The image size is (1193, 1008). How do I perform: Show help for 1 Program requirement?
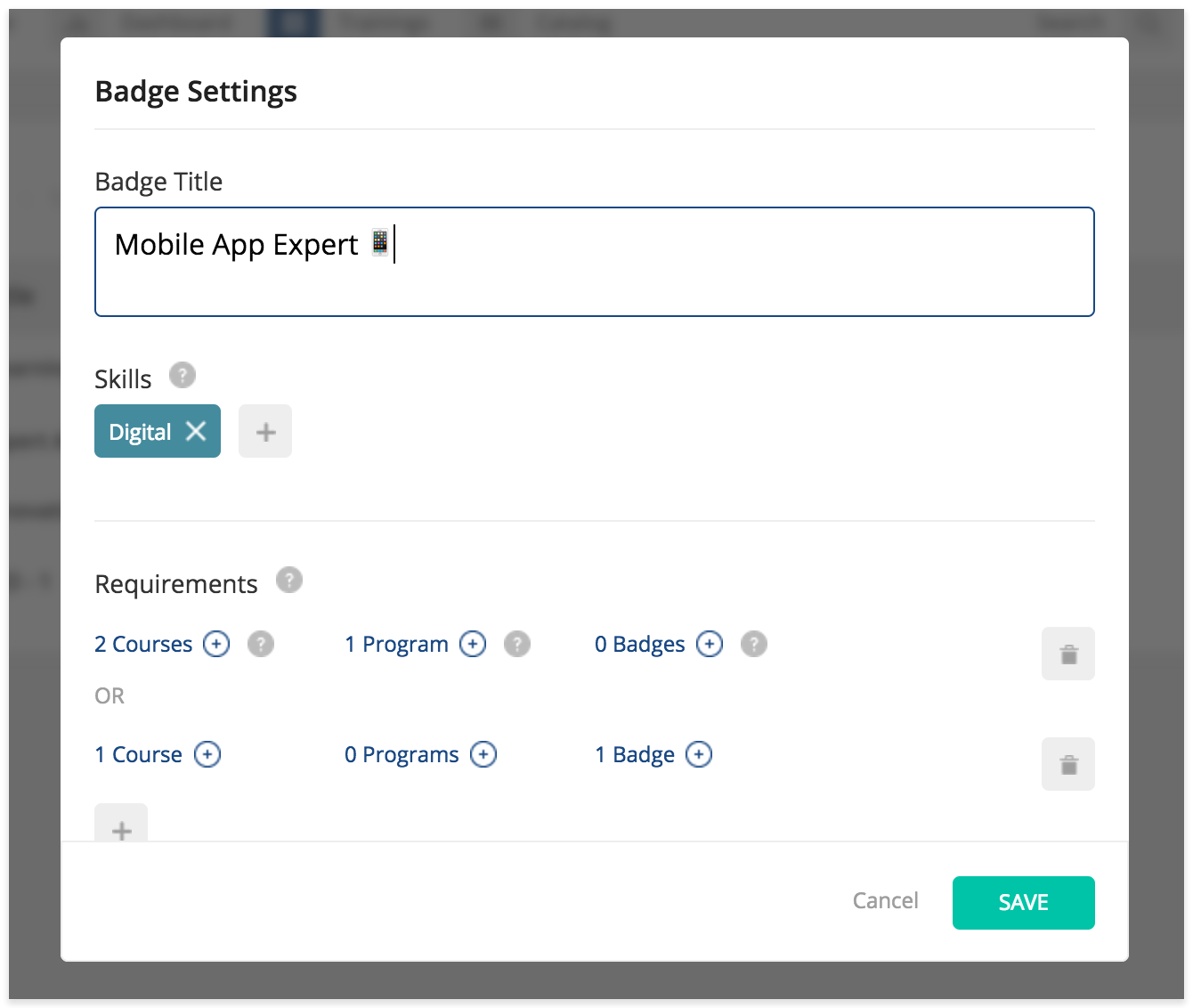[517, 644]
